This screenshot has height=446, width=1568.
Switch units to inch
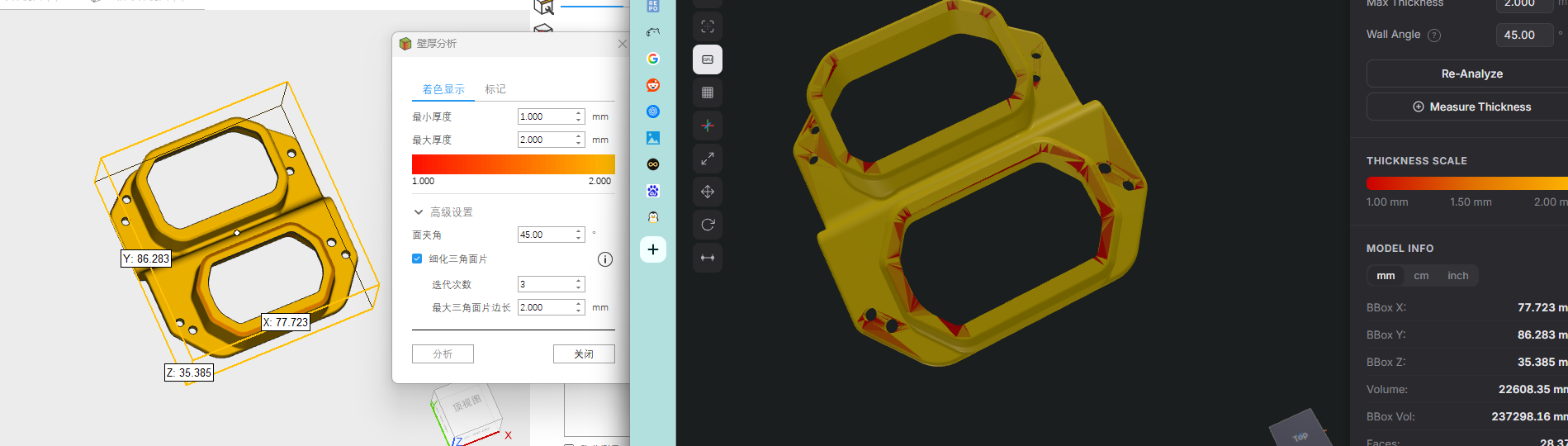coord(1457,276)
